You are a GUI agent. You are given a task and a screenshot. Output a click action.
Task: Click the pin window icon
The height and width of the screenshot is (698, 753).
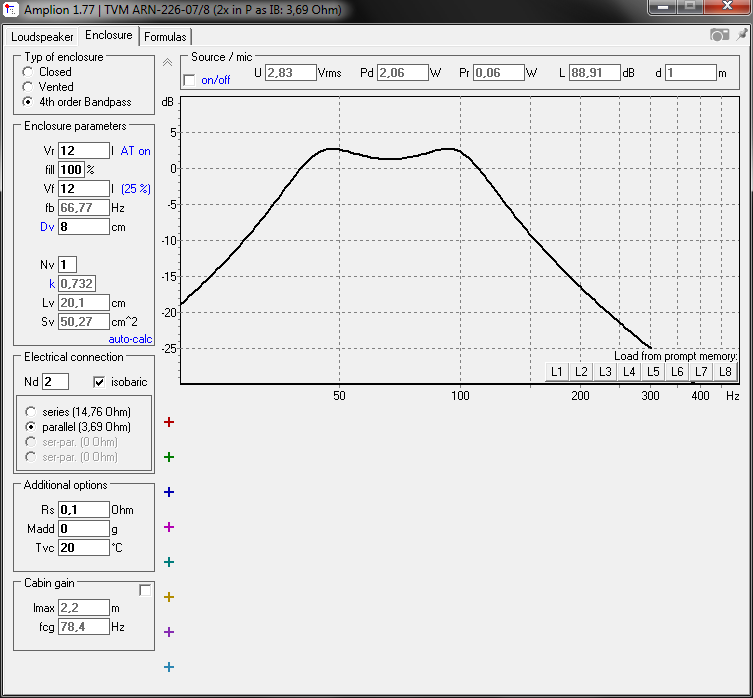pyautogui.click(x=742, y=34)
